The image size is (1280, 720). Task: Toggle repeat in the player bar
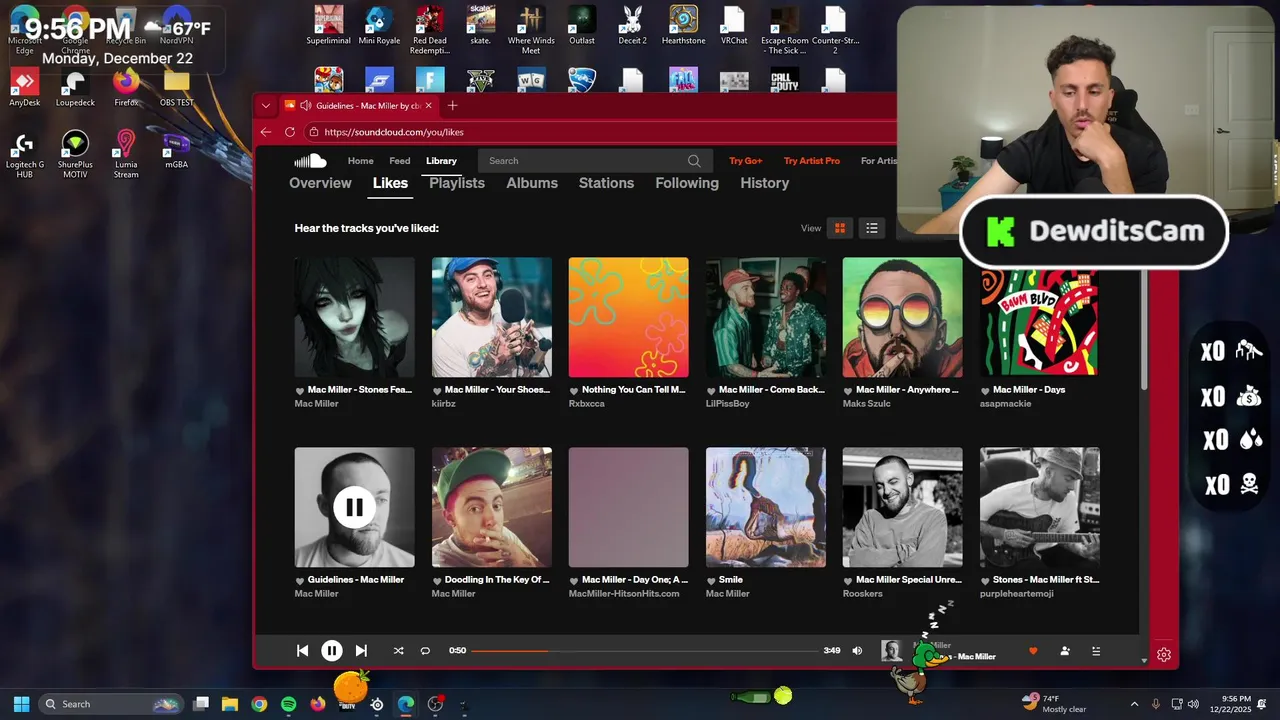click(x=425, y=651)
